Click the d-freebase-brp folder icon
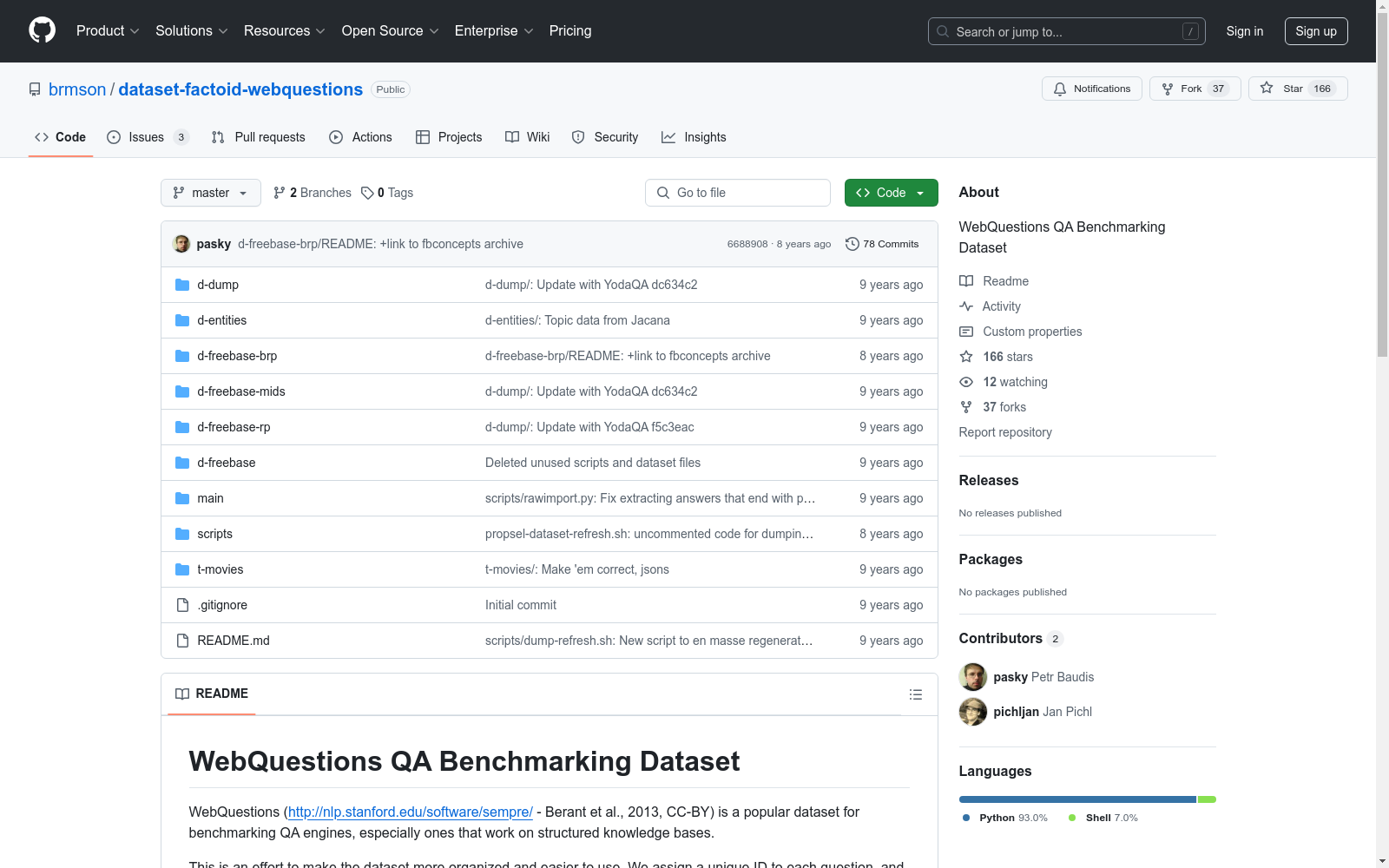 tap(182, 356)
